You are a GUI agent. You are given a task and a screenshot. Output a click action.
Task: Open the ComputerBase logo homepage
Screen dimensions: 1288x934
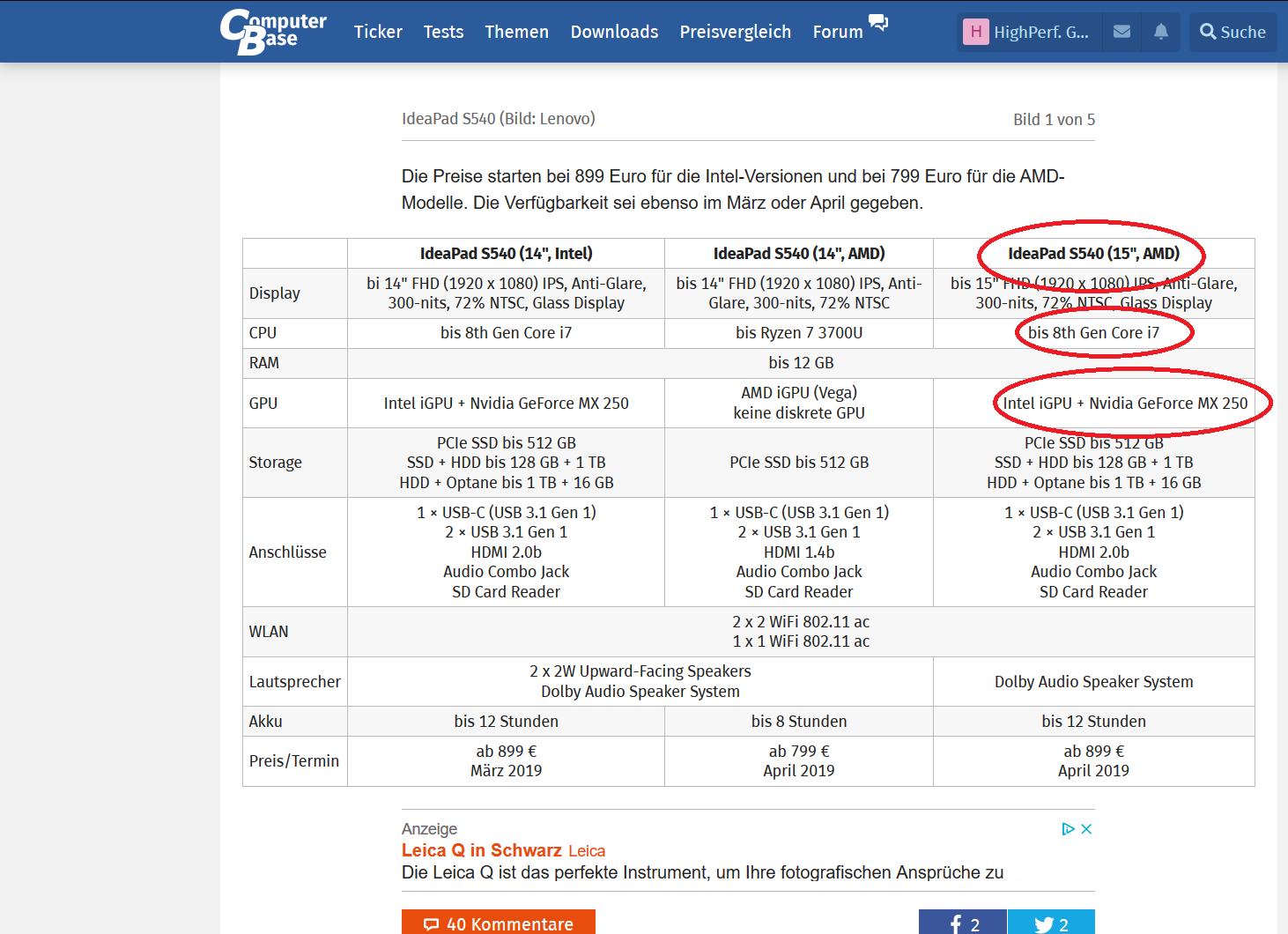[273, 32]
